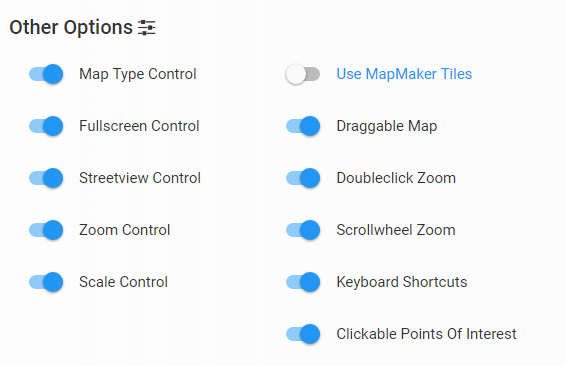Turn off the Doubleclick Zoom toggle

[x=303, y=178]
